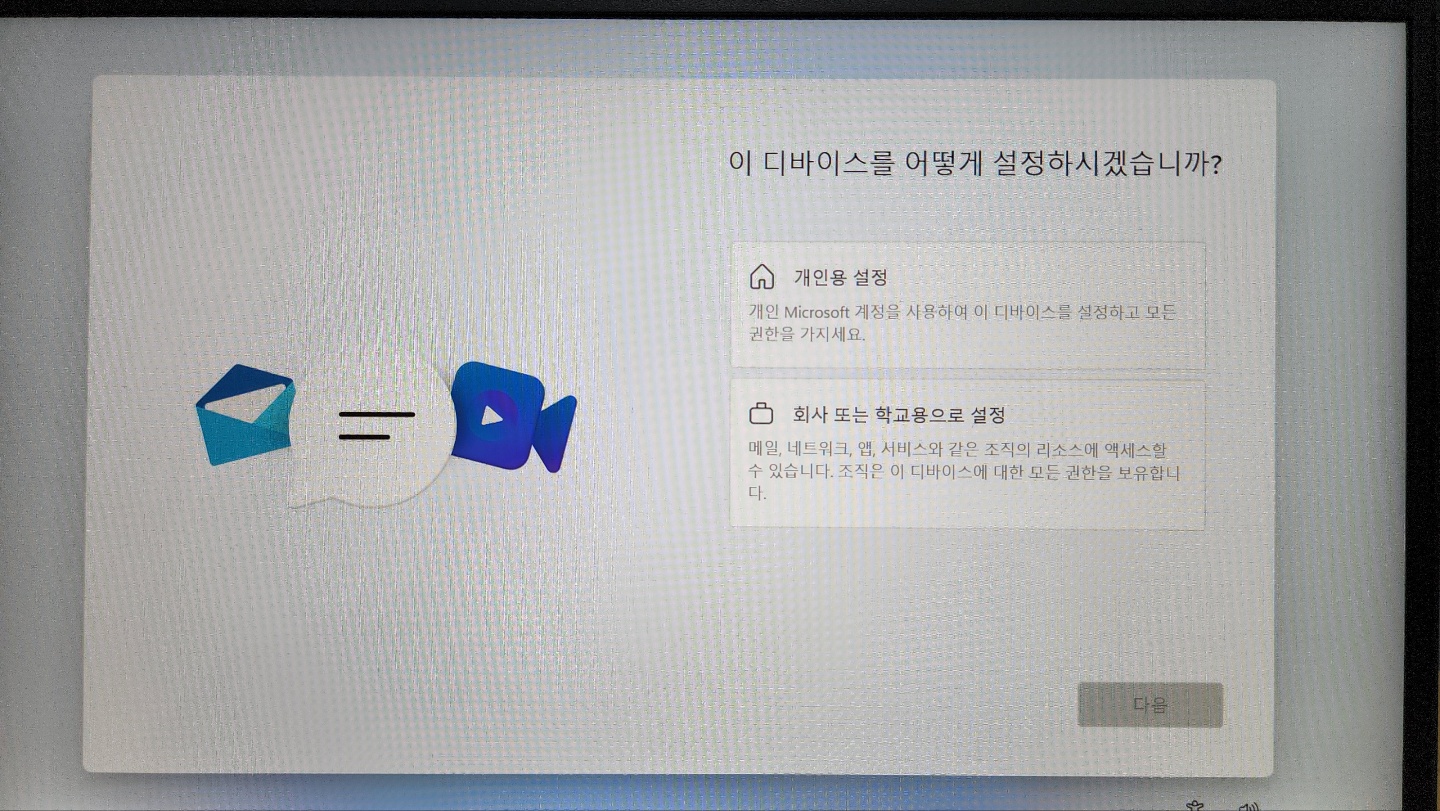Click the 다음 button
Image resolution: width=1440 pixels, height=811 pixels.
[1150, 705]
